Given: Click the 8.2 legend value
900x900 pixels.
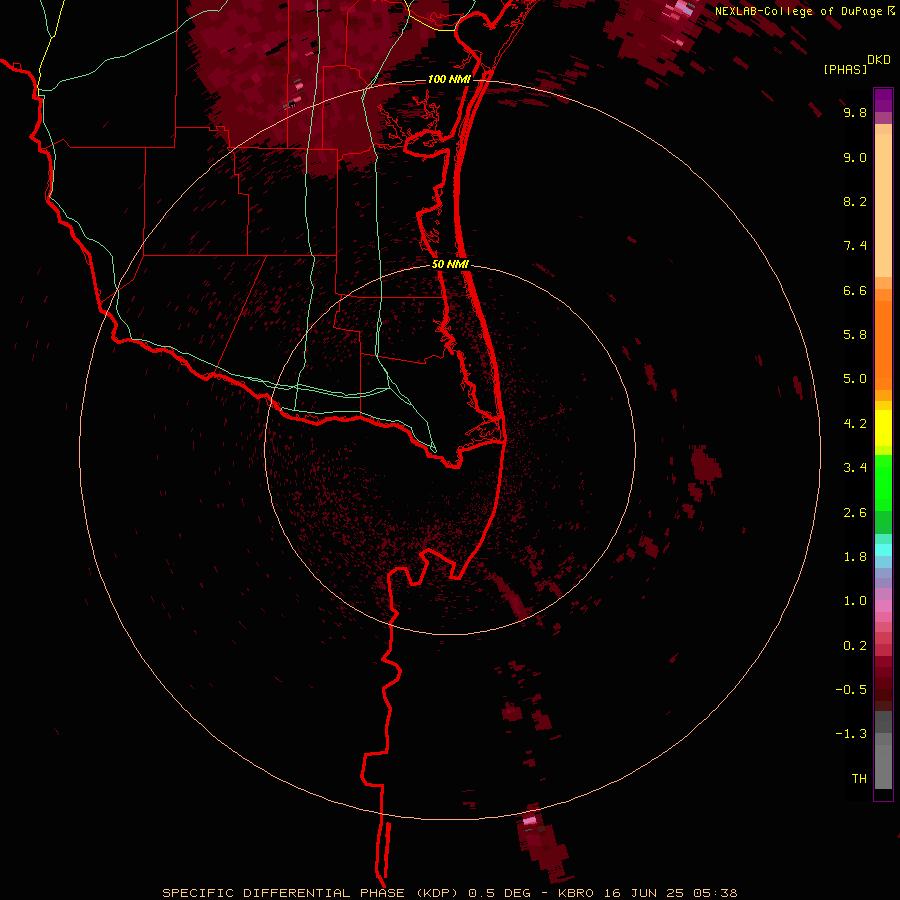Looking at the screenshot, I should (855, 201).
